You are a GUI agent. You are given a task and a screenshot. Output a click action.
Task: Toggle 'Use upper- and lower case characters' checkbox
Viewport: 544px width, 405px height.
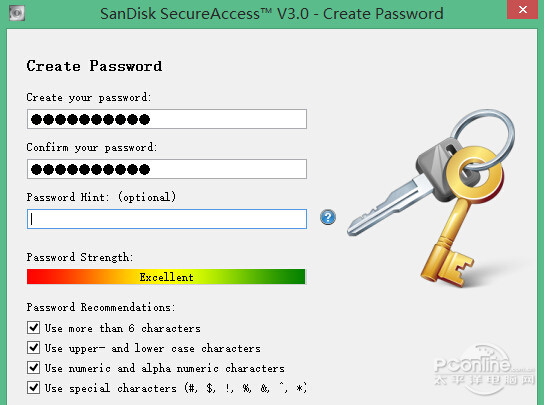33,347
